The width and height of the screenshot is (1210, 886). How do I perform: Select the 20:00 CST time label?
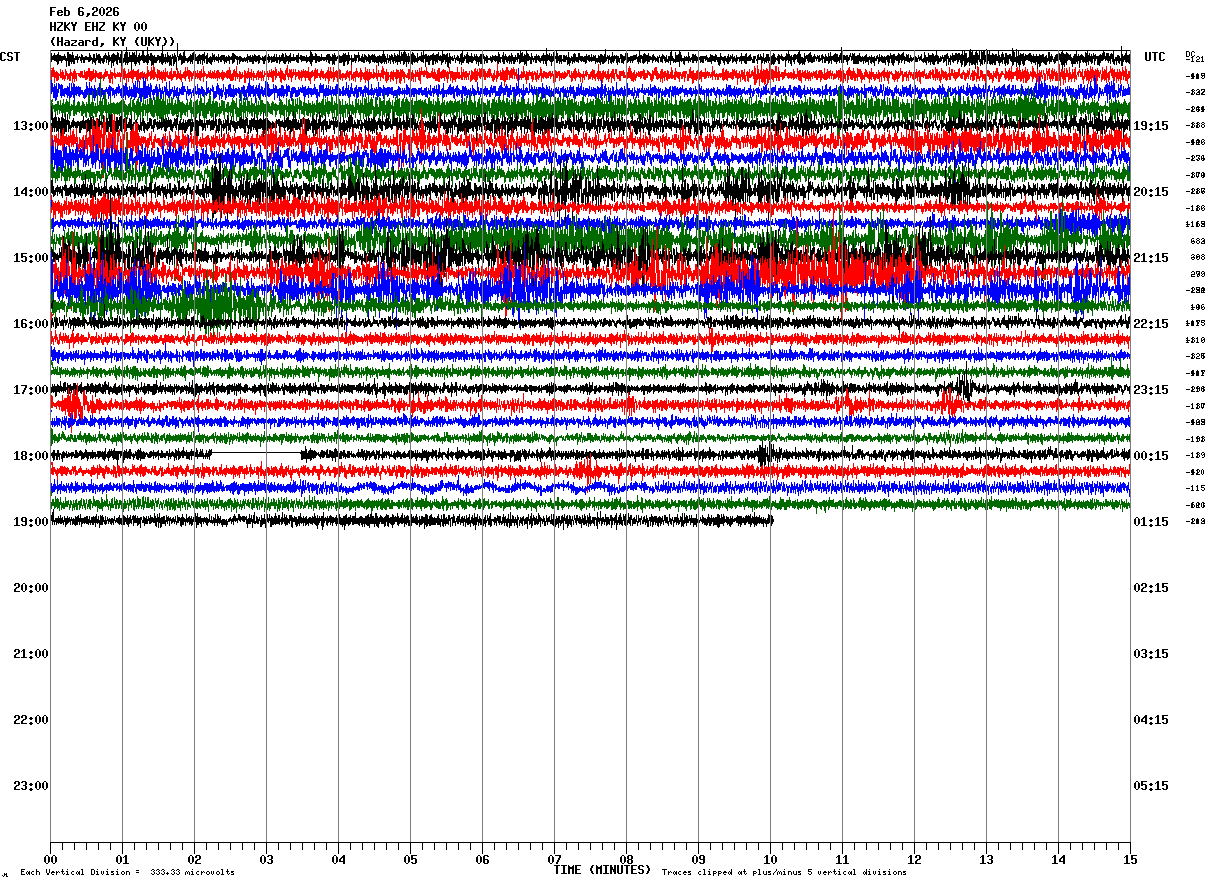click(31, 588)
